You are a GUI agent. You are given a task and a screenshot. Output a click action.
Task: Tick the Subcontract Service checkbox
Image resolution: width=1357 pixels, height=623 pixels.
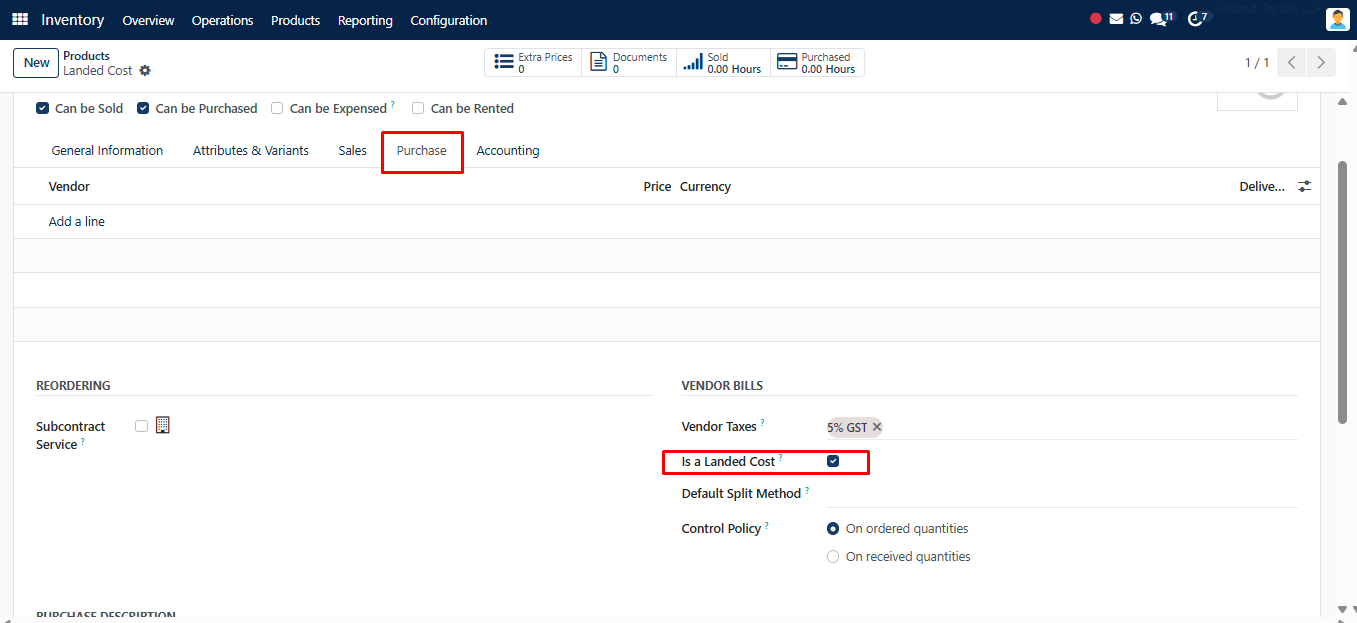pos(141,426)
